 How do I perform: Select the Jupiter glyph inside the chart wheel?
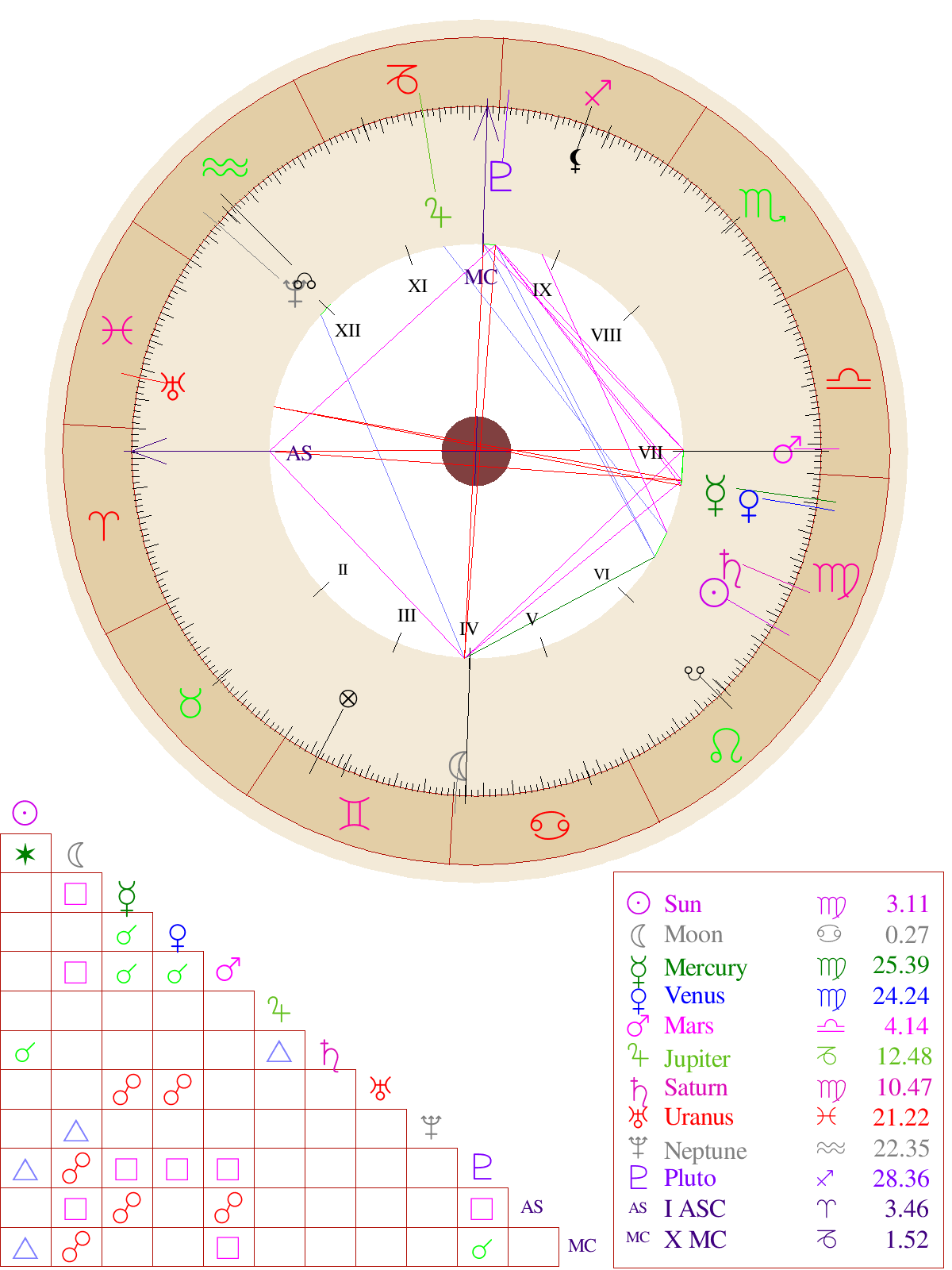[x=438, y=213]
